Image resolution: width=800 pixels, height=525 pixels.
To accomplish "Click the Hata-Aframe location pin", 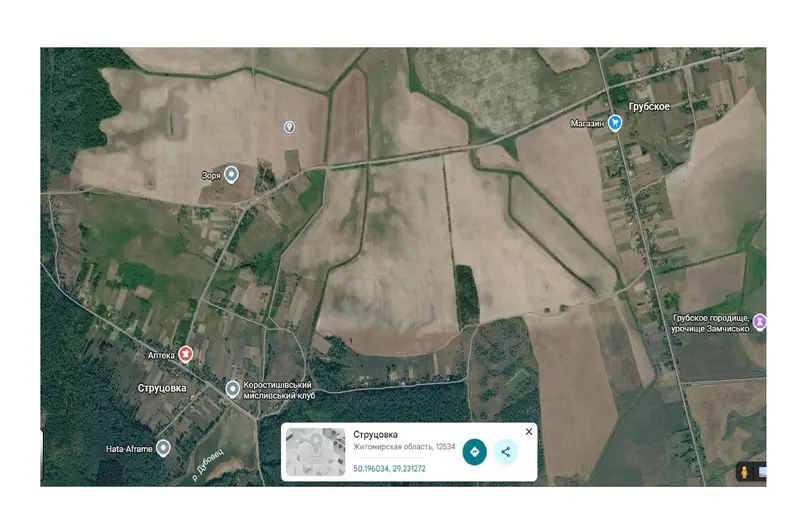I will [163, 448].
